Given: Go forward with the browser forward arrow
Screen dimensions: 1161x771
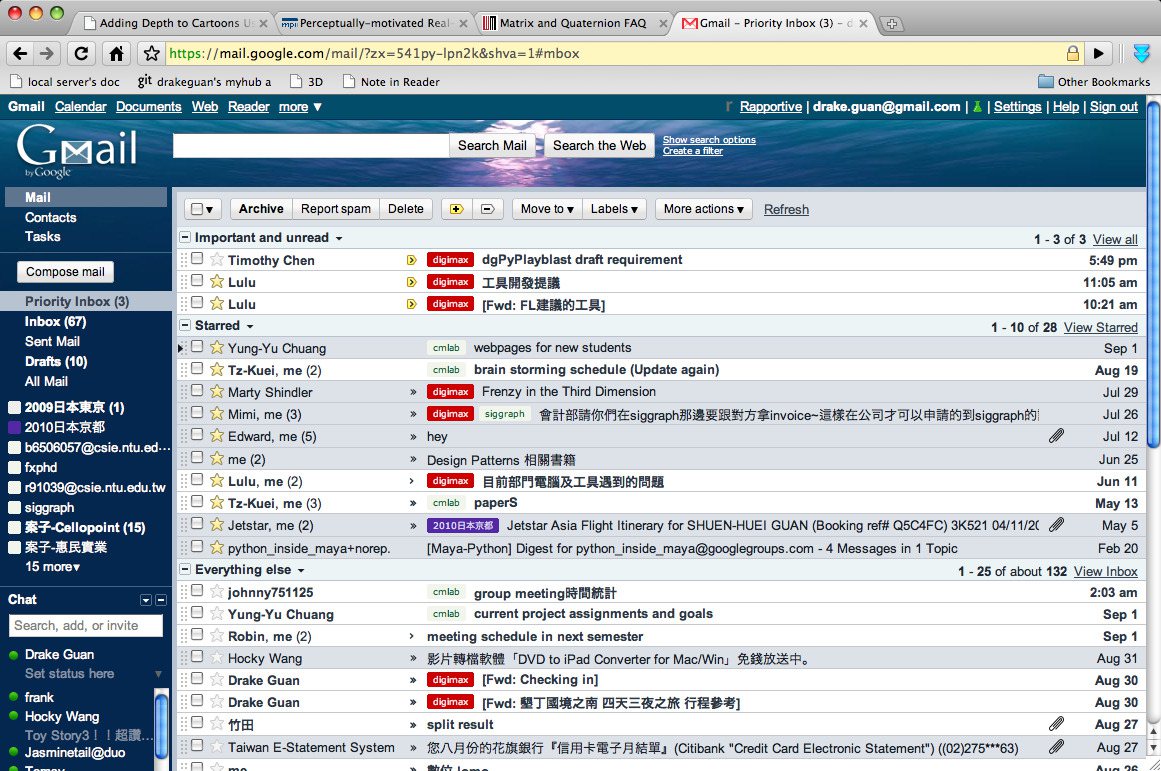Looking at the screenshot, I should [47, 53].
